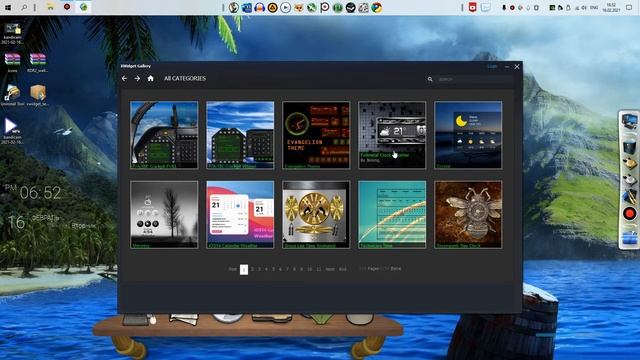Image resolution: width=640 pixels, height=360 pixels.
Task: Open File Explorer from taskbar
Action: click(50, 7)
